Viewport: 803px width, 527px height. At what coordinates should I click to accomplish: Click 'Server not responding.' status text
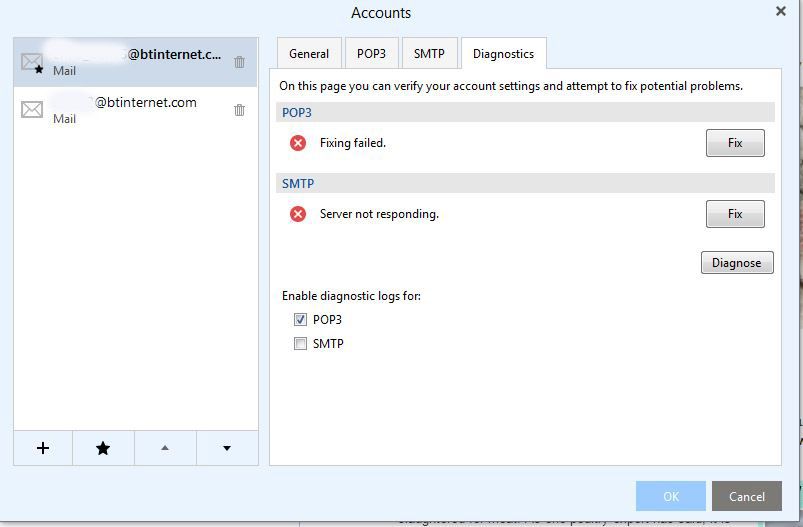click(379, 214)
